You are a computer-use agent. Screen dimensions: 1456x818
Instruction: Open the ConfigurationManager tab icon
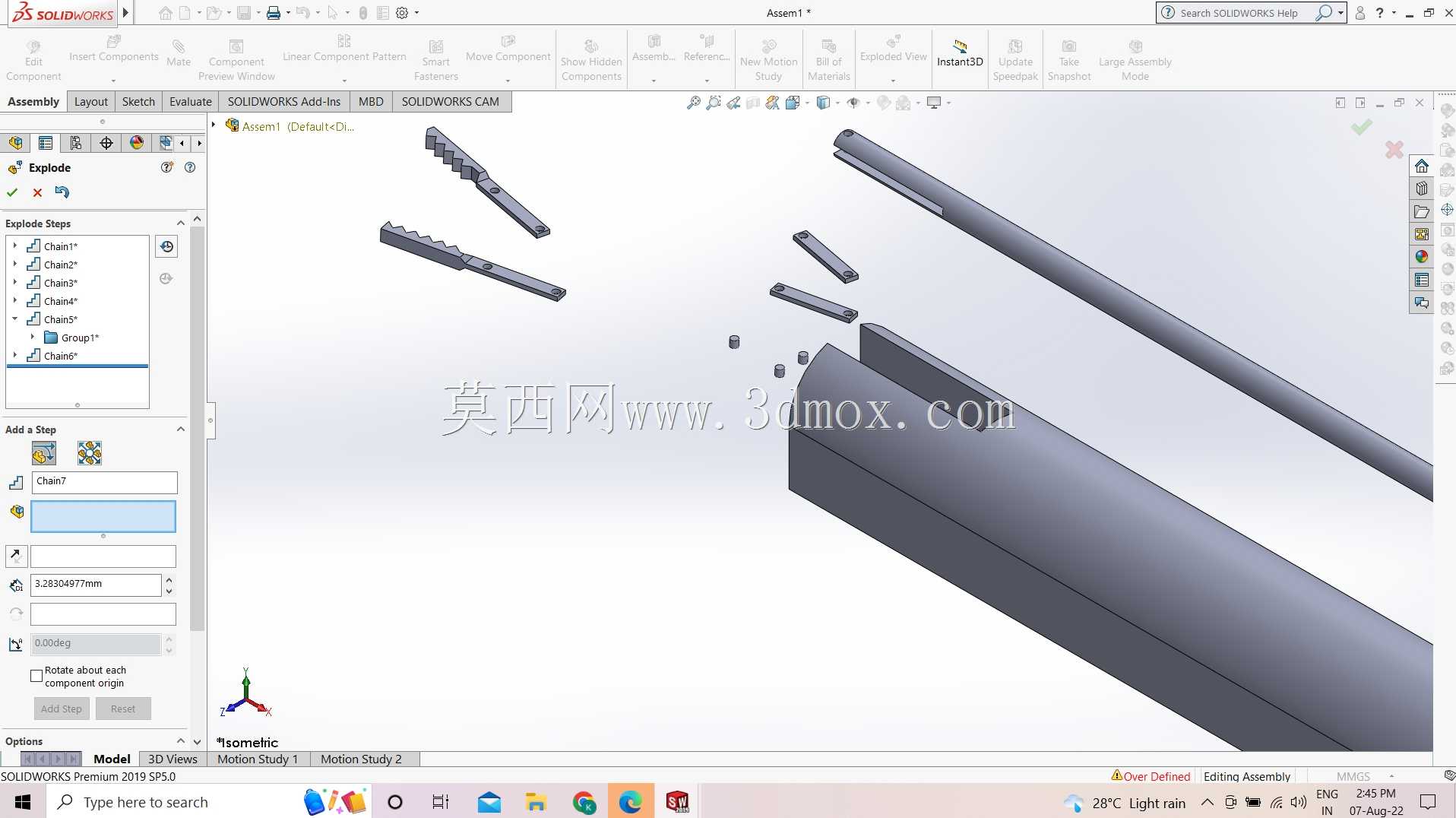(x=76, y=143)
